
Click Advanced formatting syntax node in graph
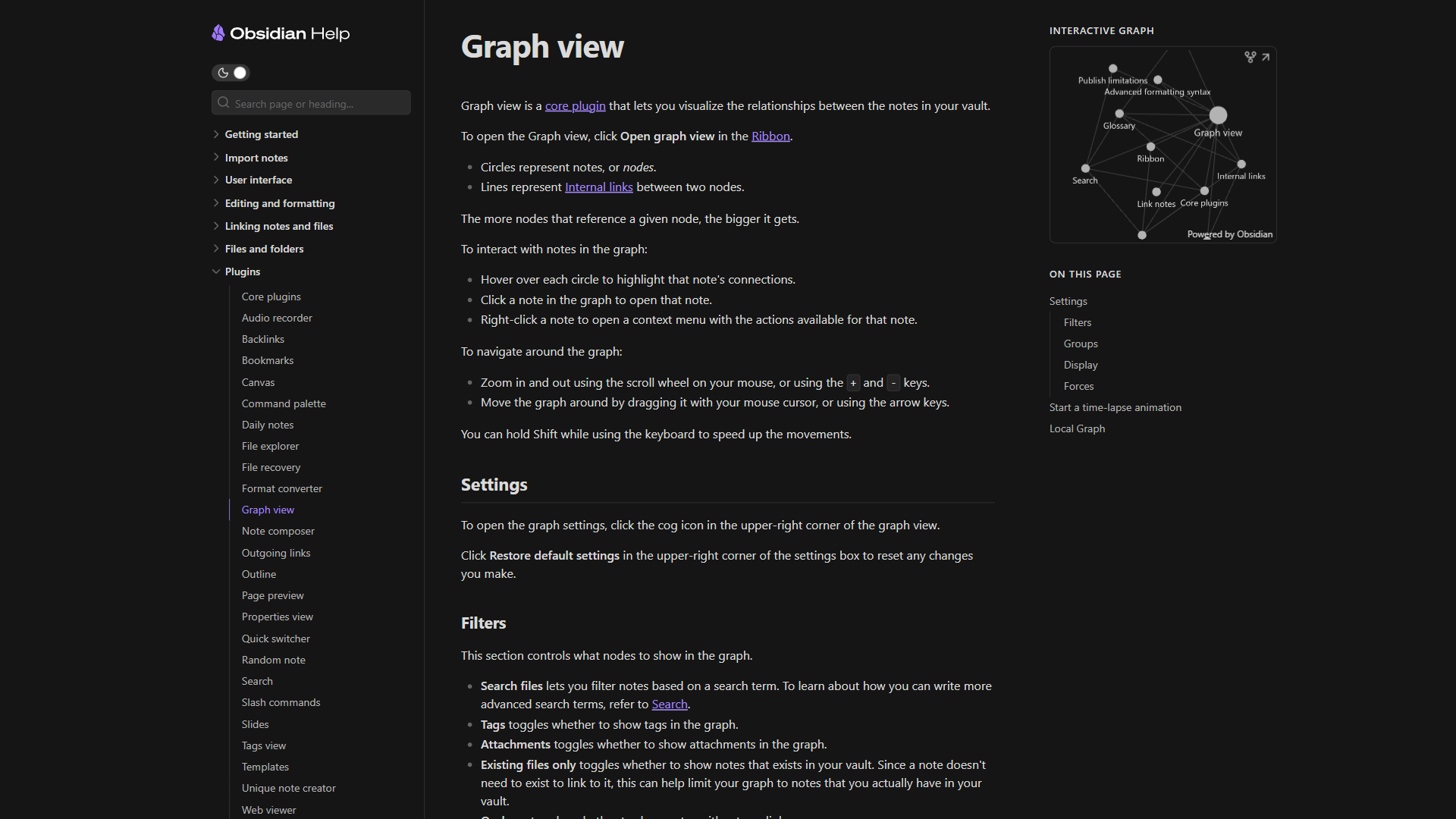point(1158,80)
